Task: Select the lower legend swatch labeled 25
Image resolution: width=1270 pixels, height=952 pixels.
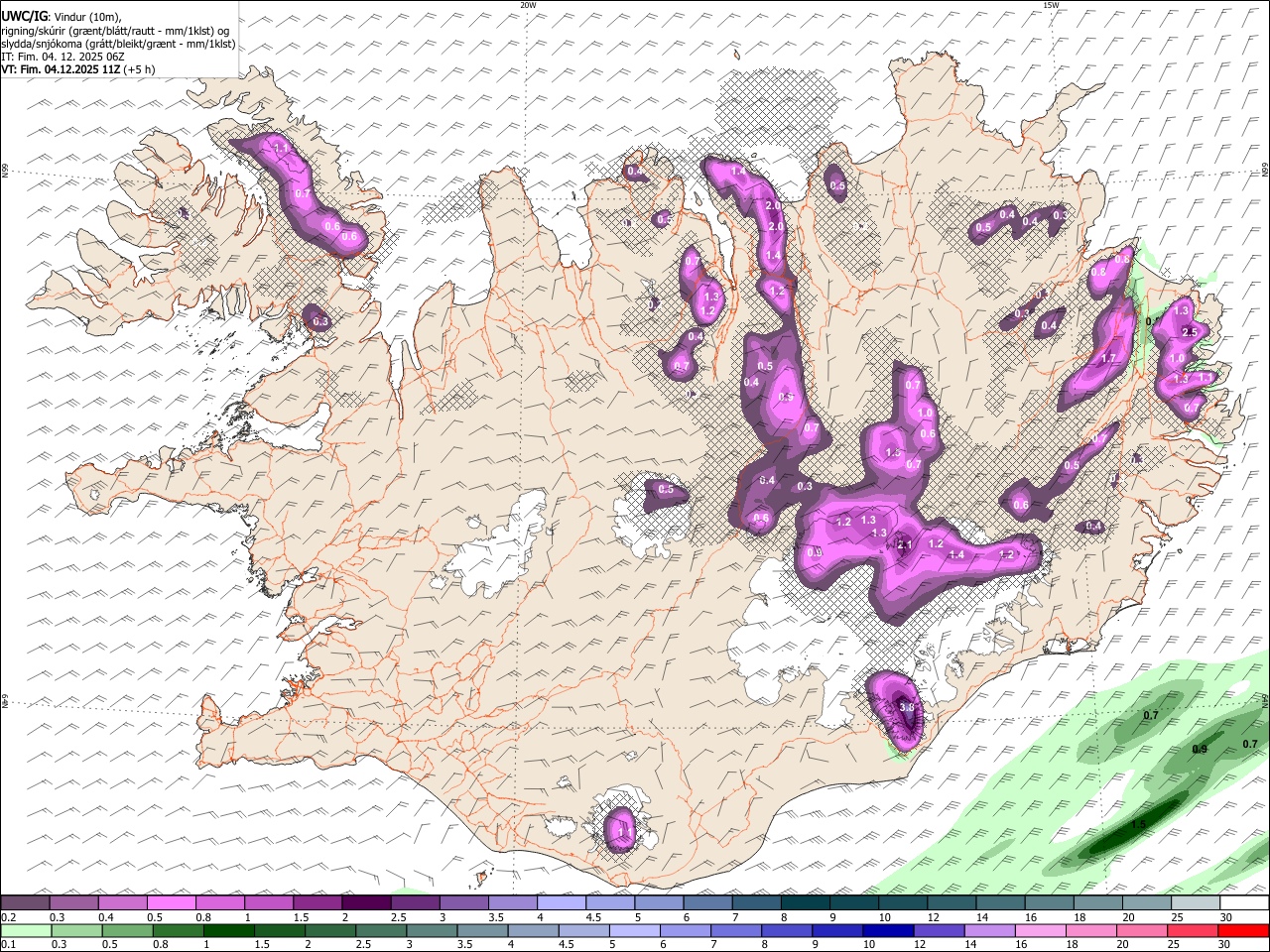Action: [1193, 931]
